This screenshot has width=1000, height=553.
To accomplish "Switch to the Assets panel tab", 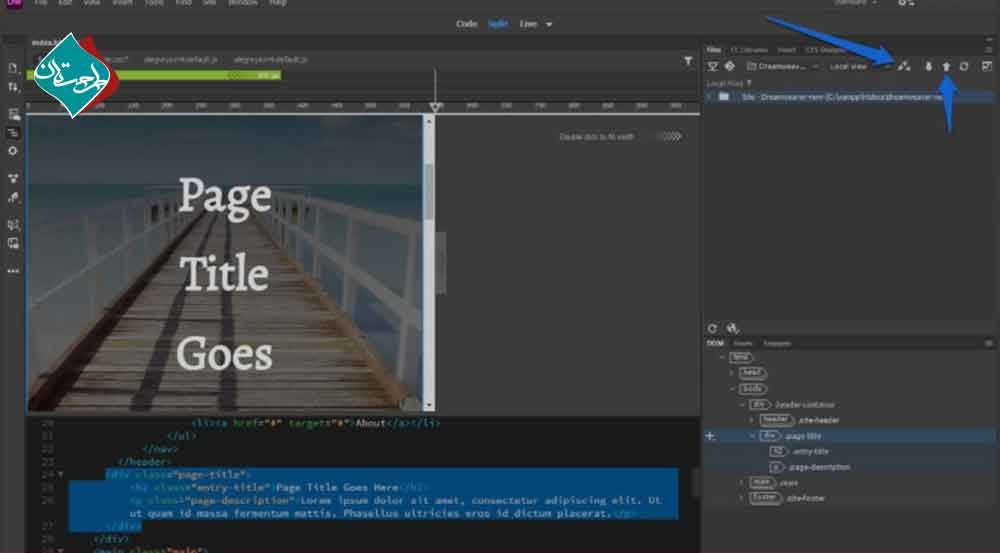I will 742,343.
